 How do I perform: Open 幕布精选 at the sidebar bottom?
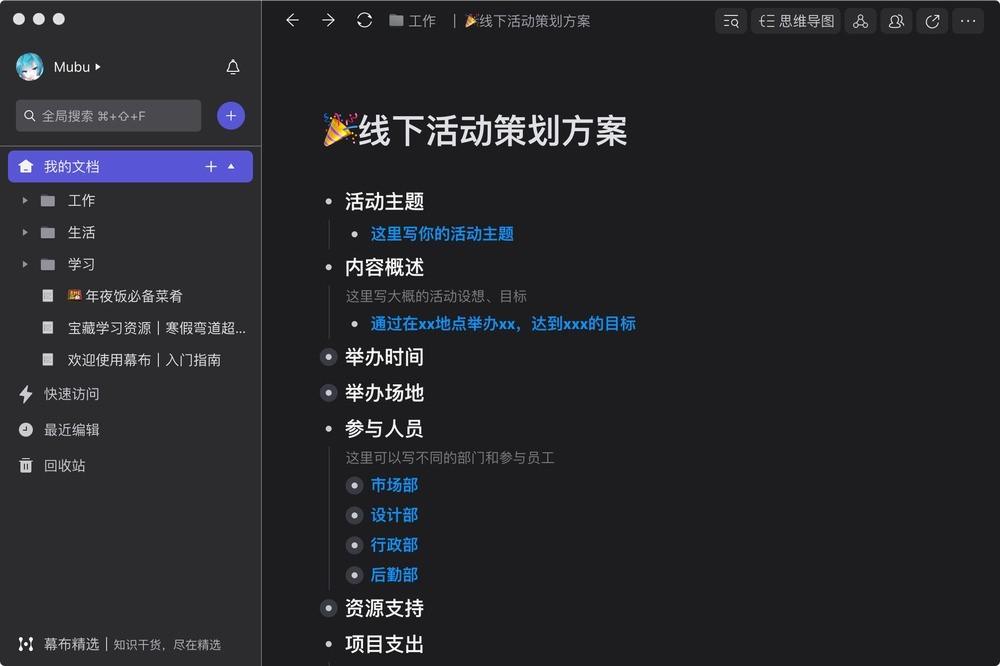click(71, 644)
